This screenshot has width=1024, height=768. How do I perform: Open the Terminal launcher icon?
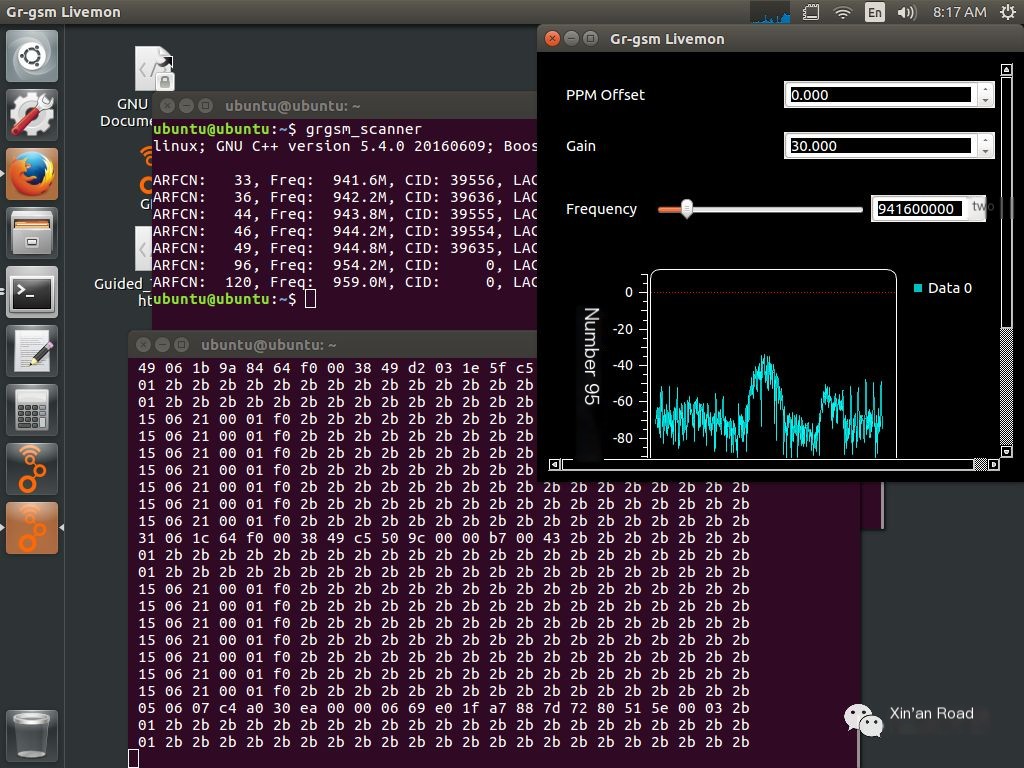point(32,292)
